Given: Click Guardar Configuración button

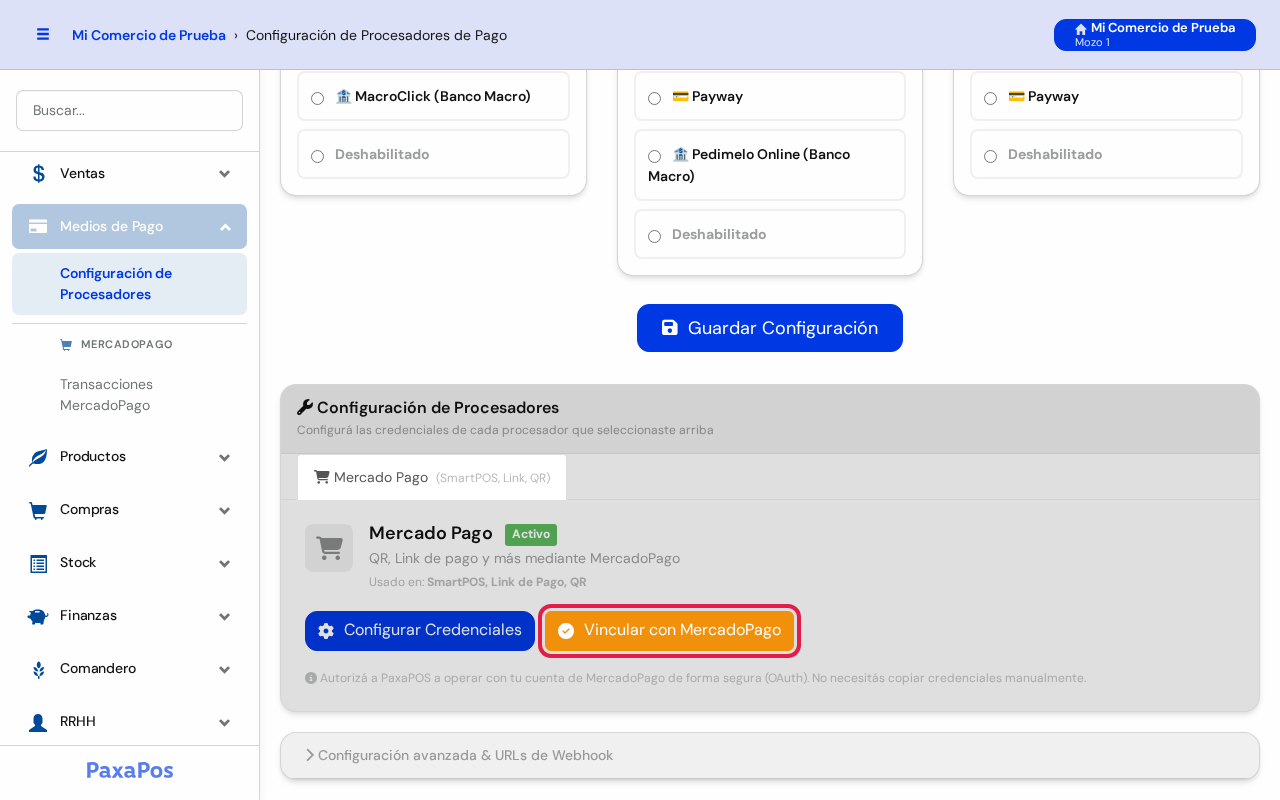Looking at the screenshot, I should click(770, 328).
